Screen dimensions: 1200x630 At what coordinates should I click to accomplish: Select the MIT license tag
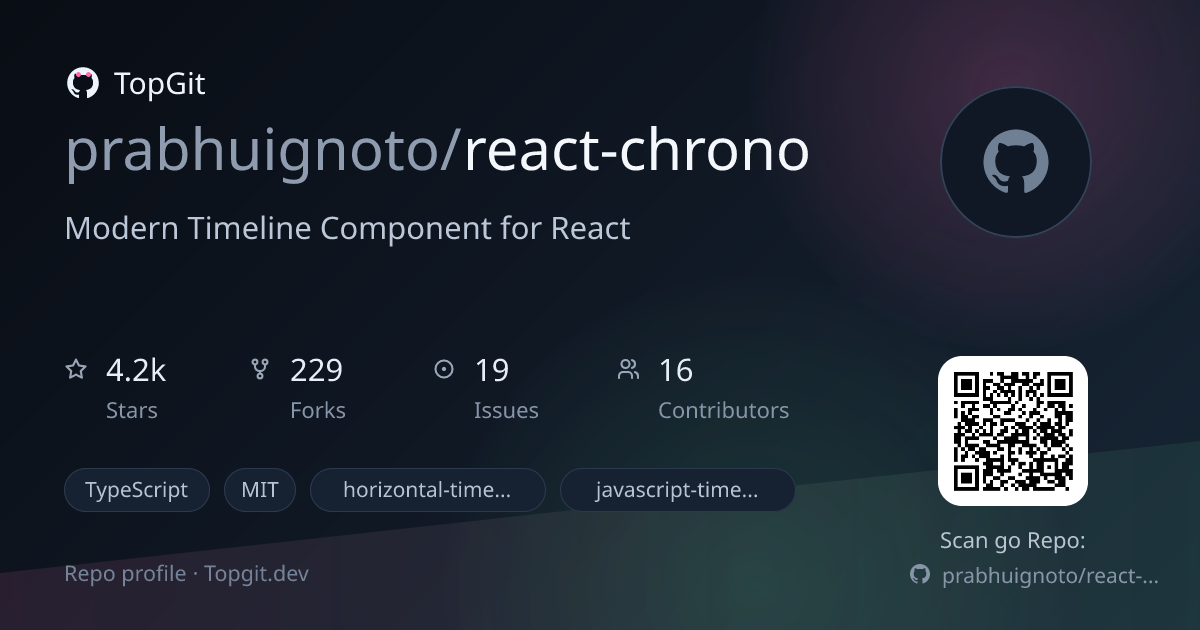click(x=260, y=490)
